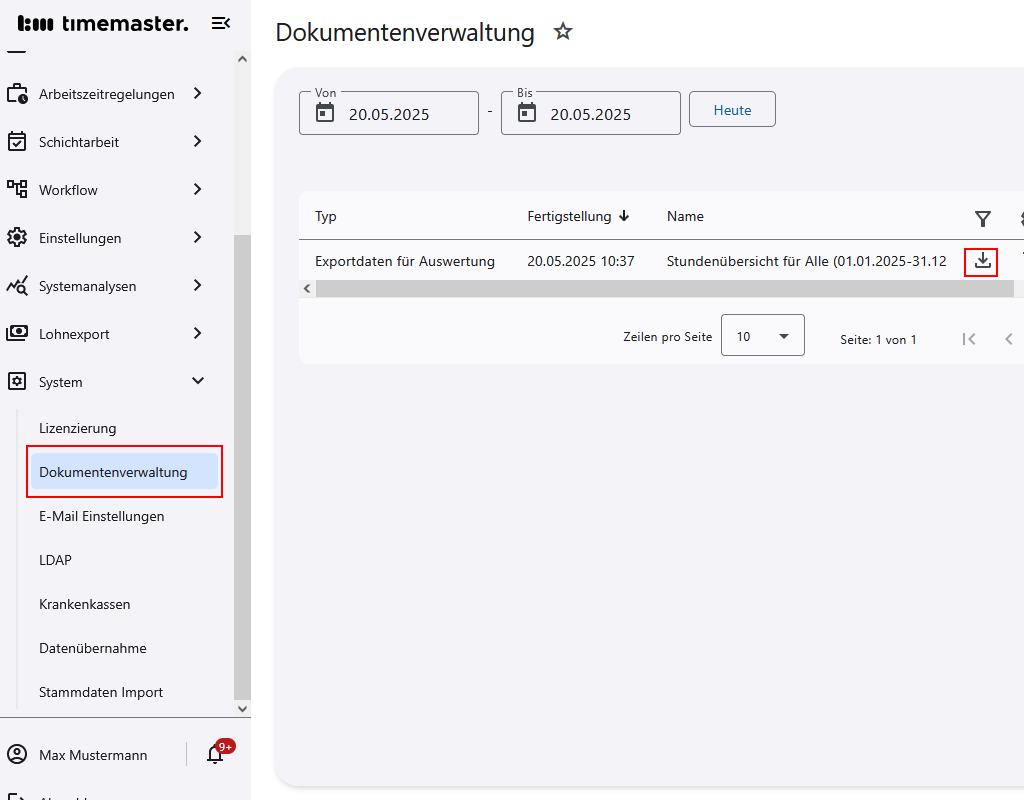The height and width of the screenshot is (800, 1024).
Task: Jump to first page with pagination control
Action: point(968,339)
